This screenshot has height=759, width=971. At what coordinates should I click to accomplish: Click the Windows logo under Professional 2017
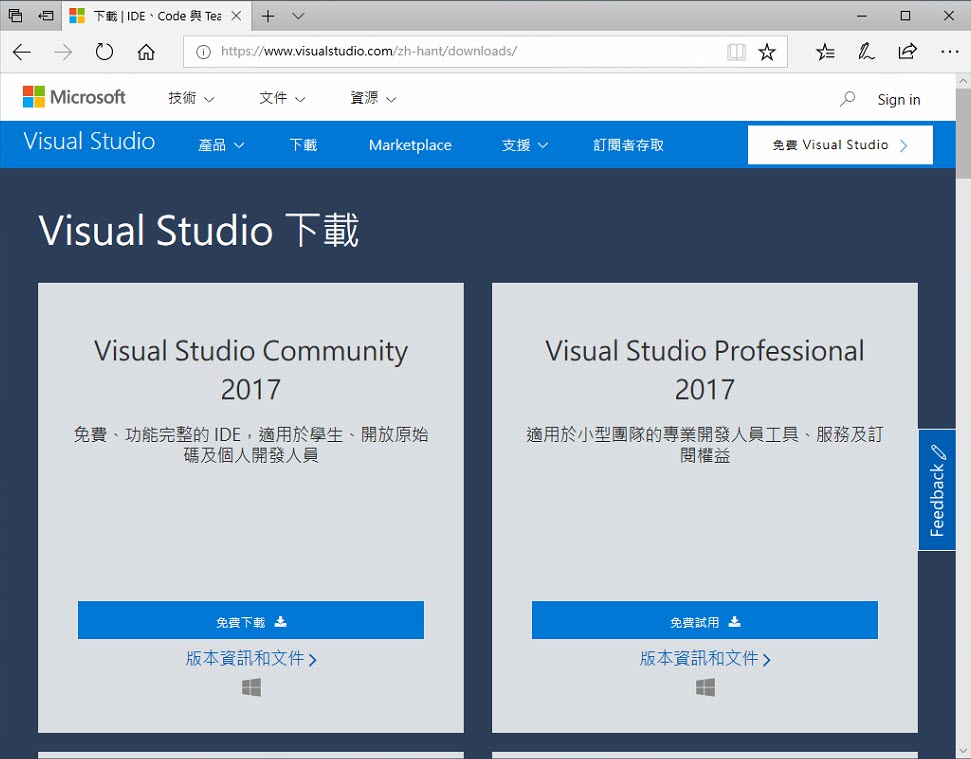point(705,687)
